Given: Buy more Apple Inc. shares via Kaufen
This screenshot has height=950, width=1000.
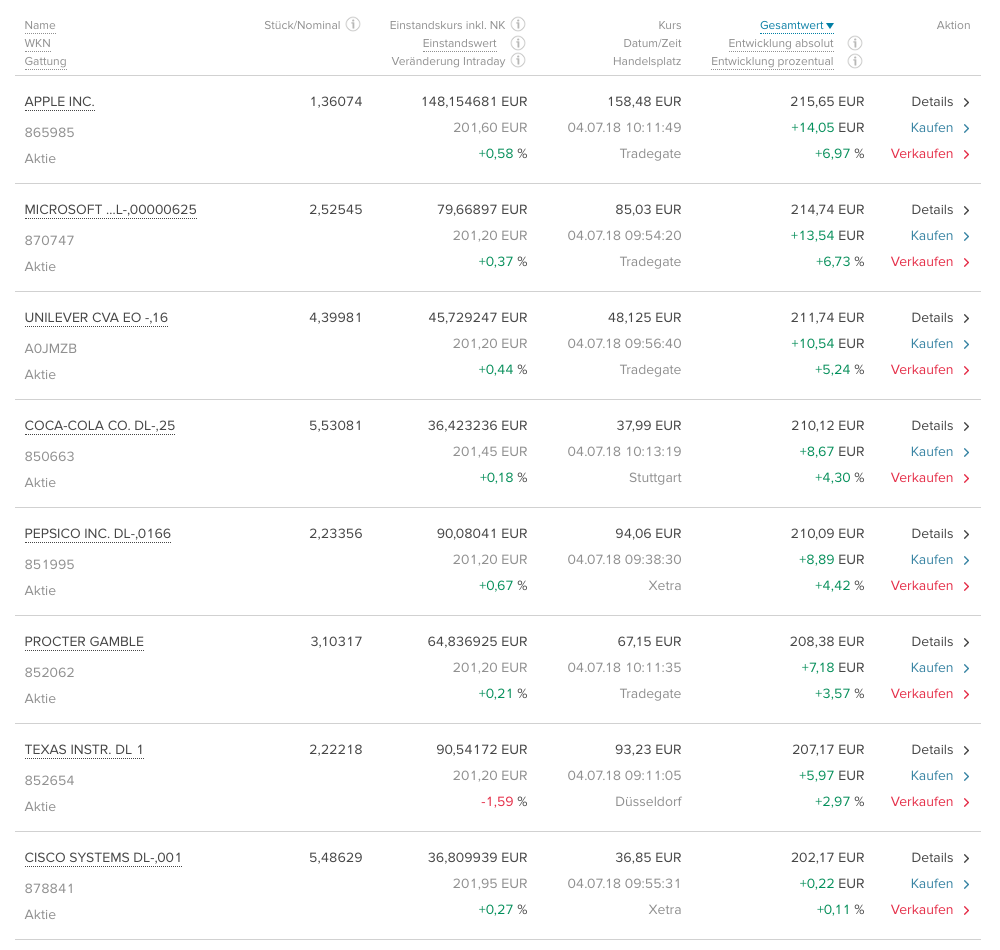Looking at the screenshot, I should point(941,128).
